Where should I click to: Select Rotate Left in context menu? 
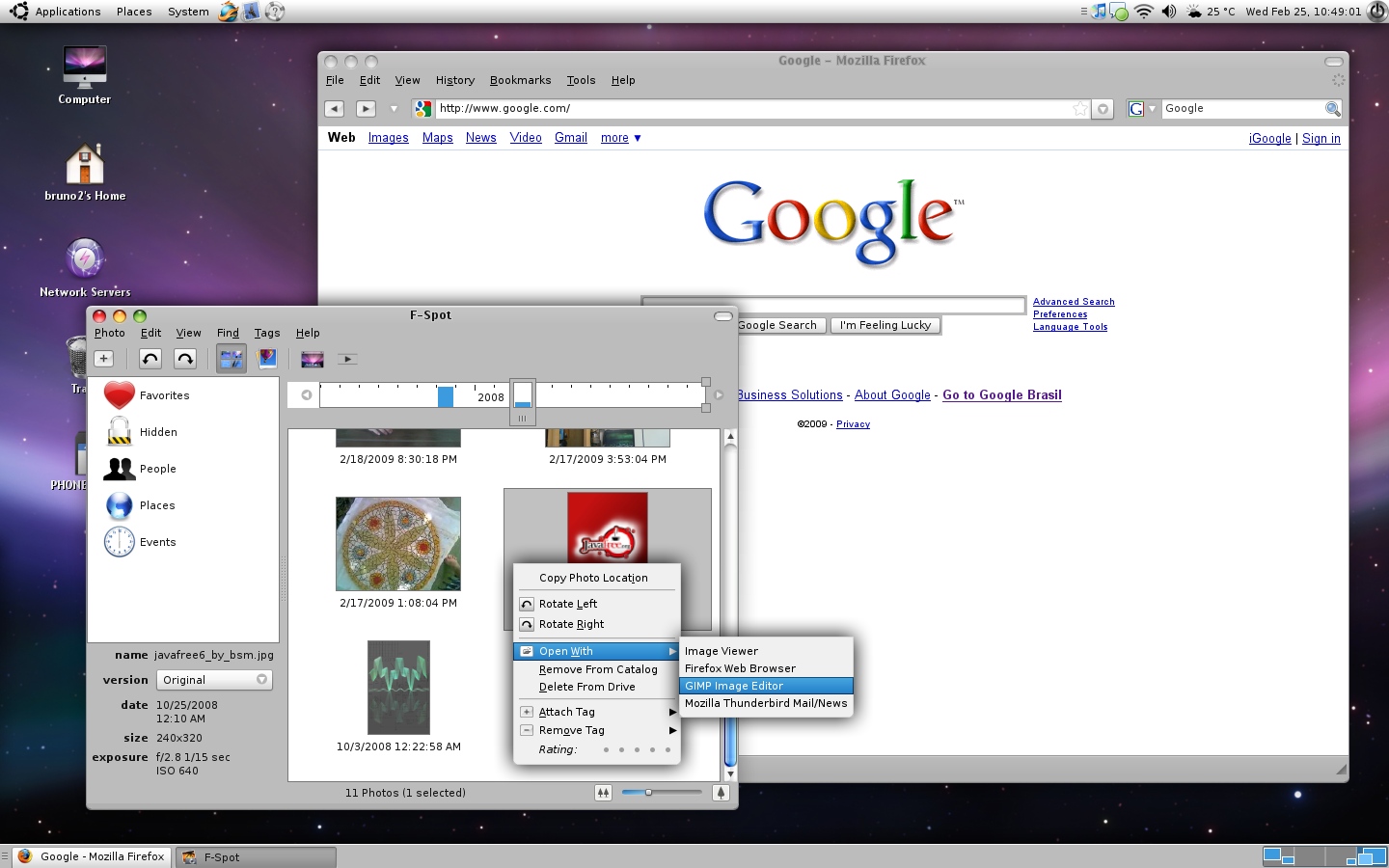(x=596, y=604)
